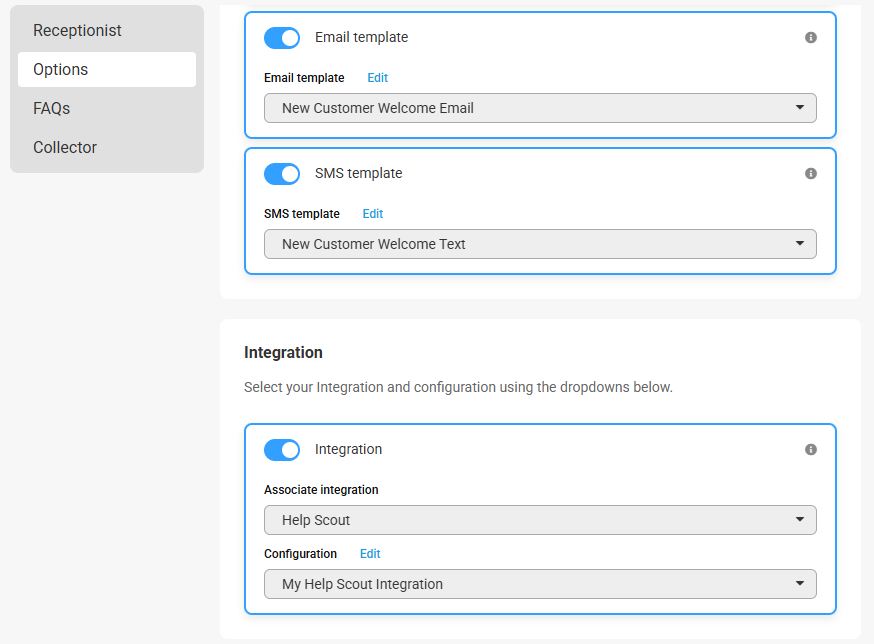The height and width of the screenshot is (644, 874).
Task: Click Edit link beside Configuration
Action: 370,554
